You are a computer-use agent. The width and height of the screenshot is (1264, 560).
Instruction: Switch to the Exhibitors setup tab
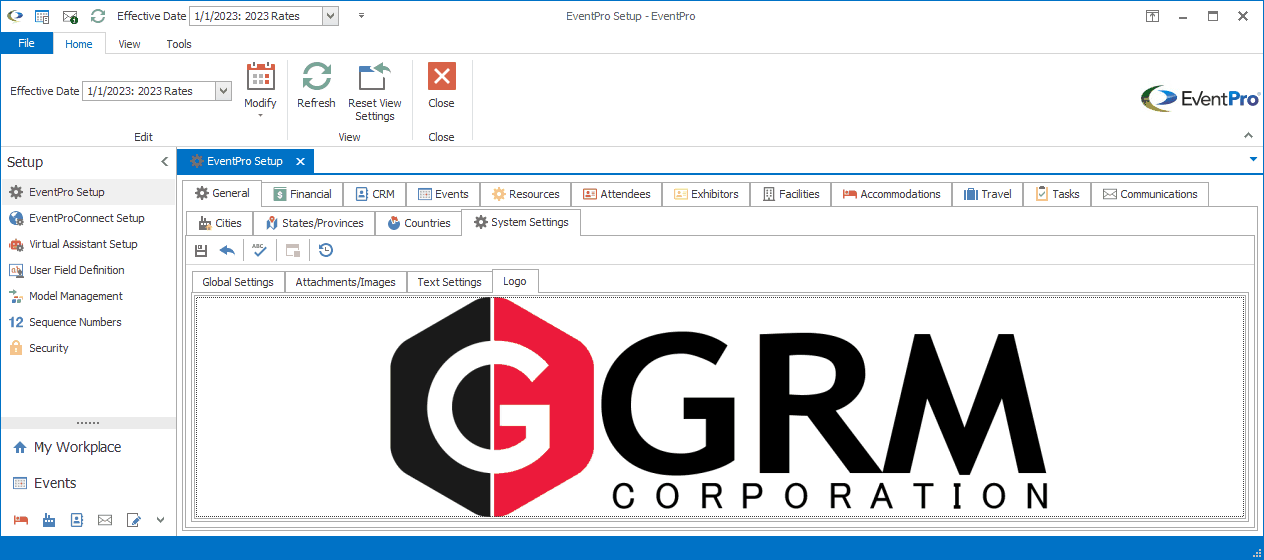(706, 194)
